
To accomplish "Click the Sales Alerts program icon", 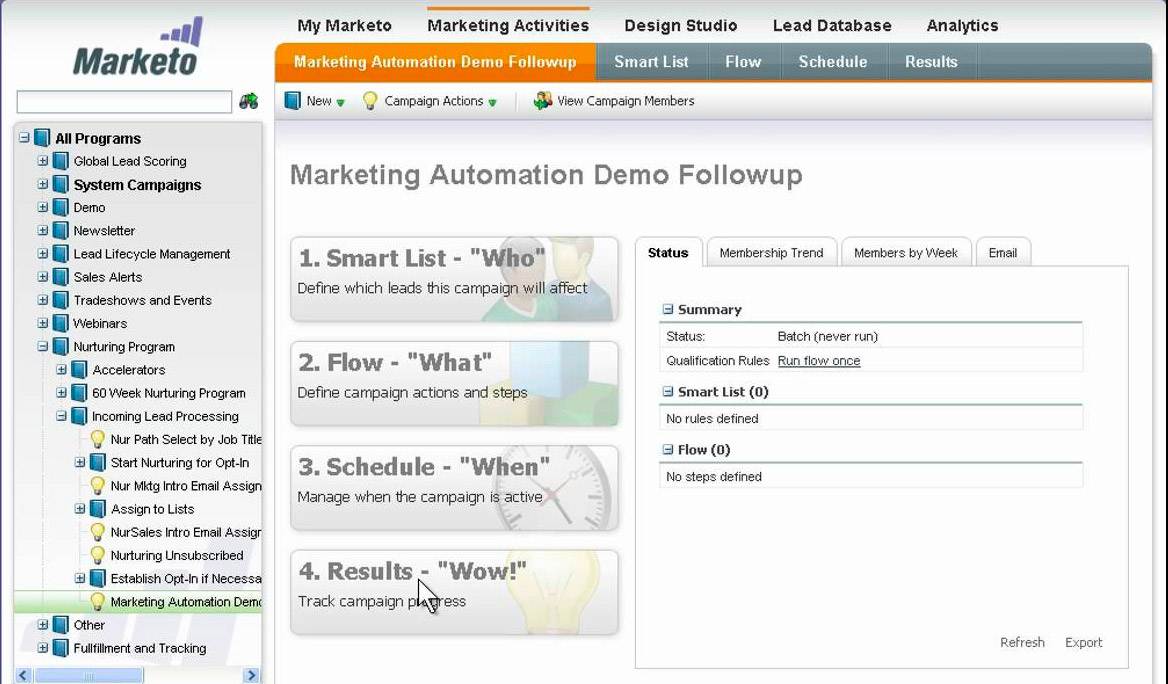I will click(x=61, y=276).
